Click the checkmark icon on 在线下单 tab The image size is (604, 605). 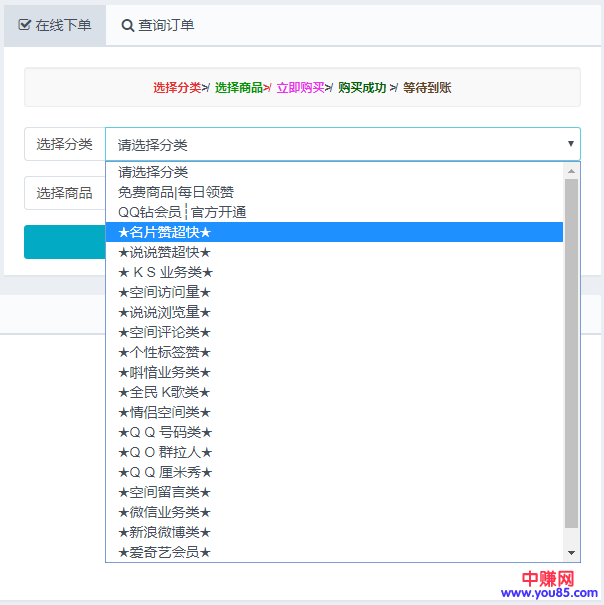pos(25,25)
